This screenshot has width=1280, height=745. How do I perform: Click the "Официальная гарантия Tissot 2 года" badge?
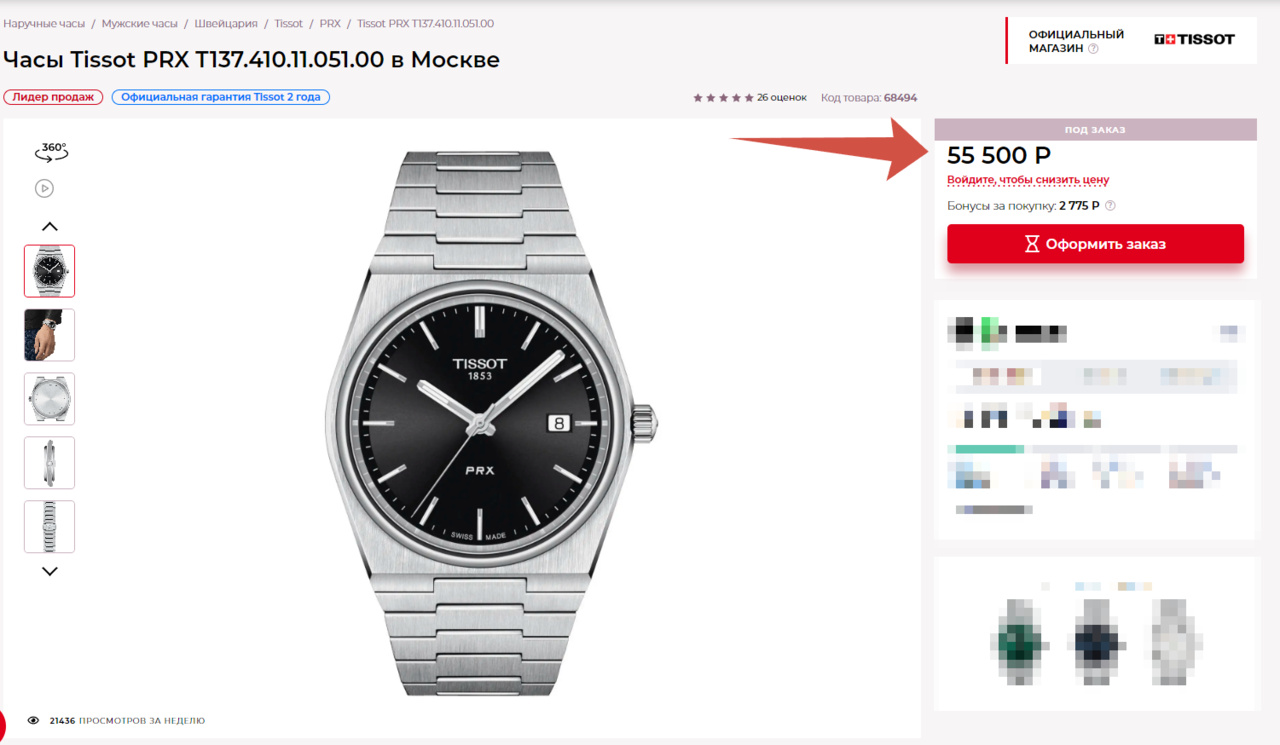(221, 97)
